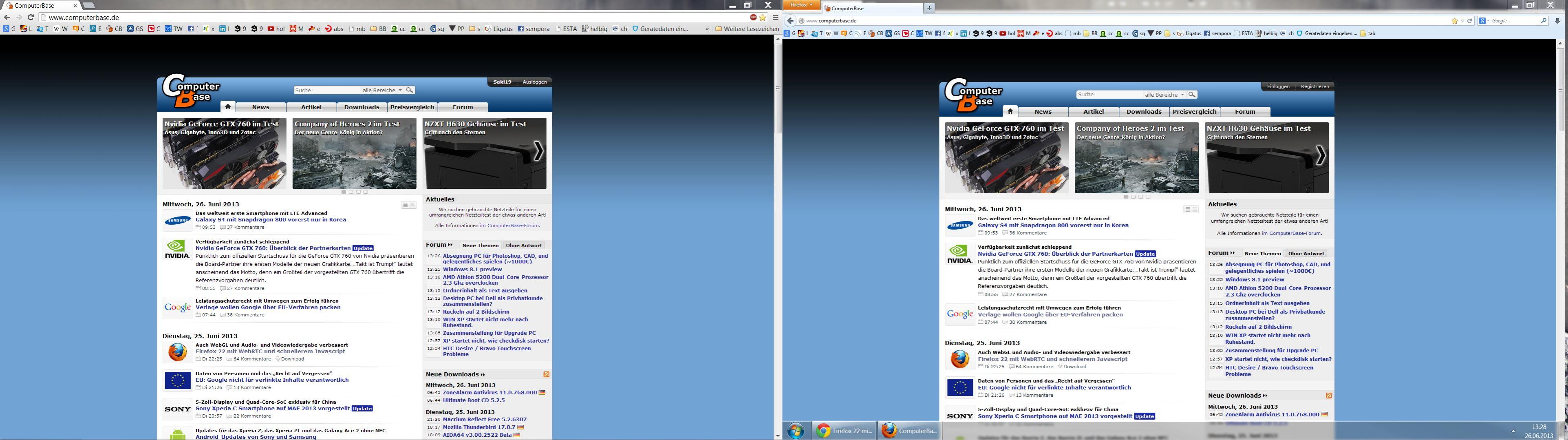Open the 'PP' bookmark in Firefox
Screen dimensions: 1568x440
tap(1154, 33)
